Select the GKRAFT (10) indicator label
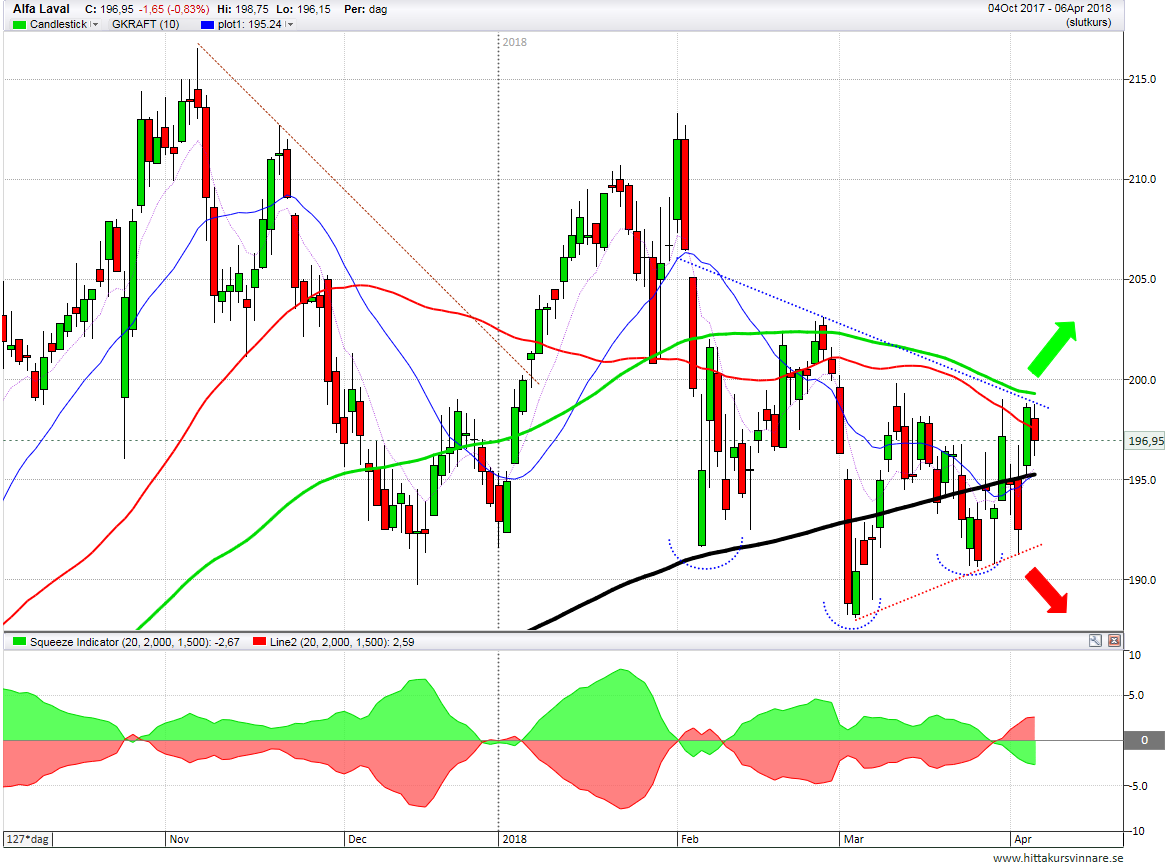Viewport: 1168px width, 863px height. [145, 25]
